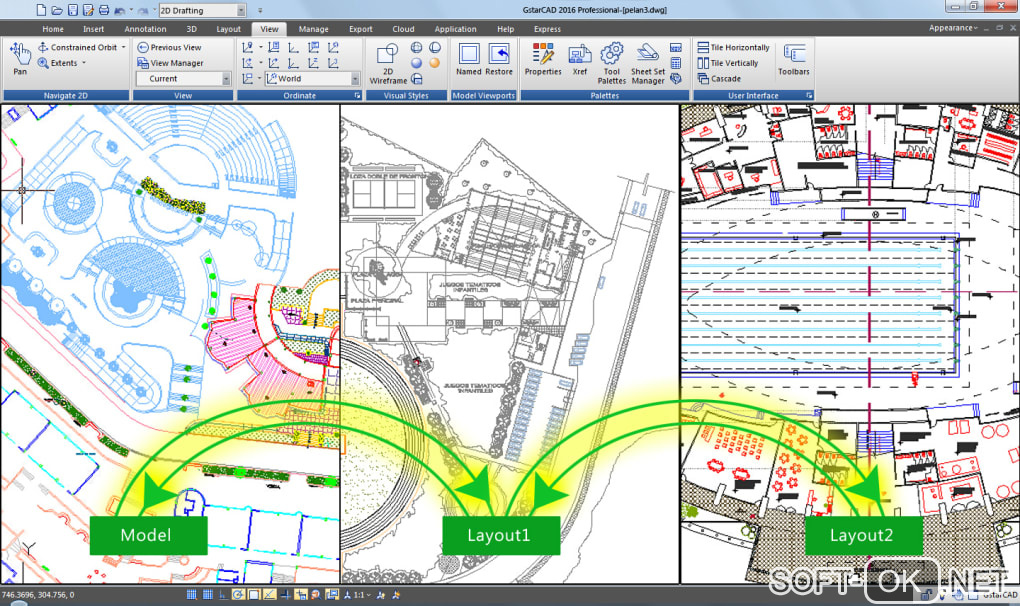Expand the 2D Drafting workspace dropdown
This screenshot has height=606, width=1020.
point(241,10)
